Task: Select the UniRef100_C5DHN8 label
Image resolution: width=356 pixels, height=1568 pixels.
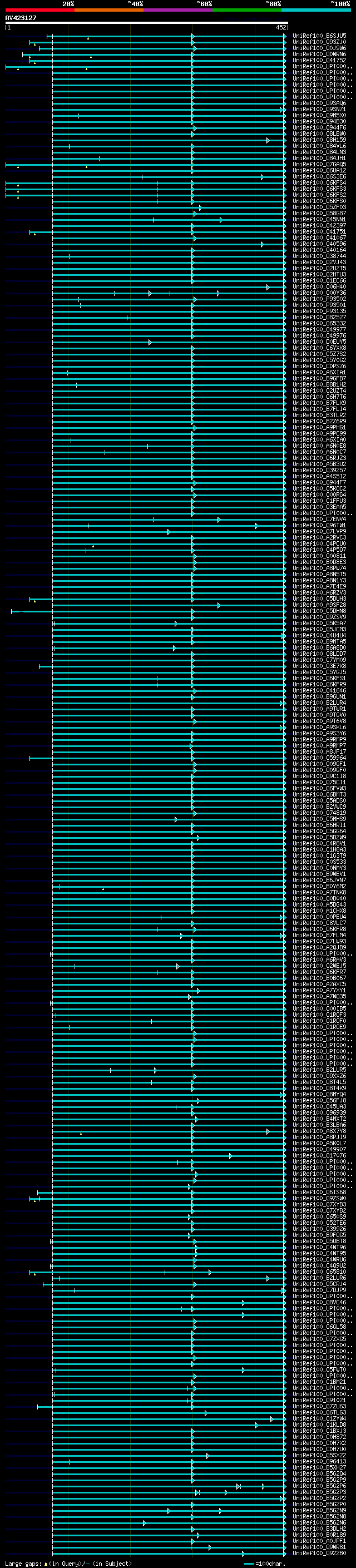Action: pyautogui.click(x=319, y=611)
